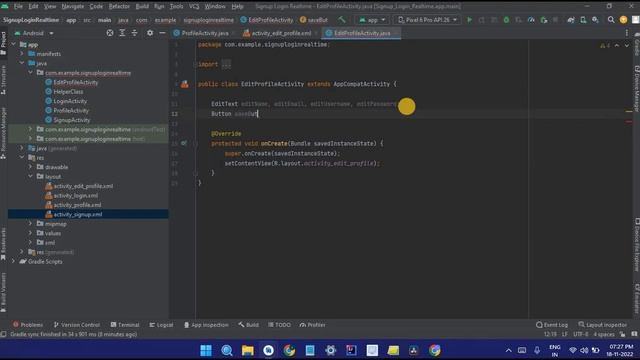
Task: Start debugging with the bug icon
Action: [506, 20]
